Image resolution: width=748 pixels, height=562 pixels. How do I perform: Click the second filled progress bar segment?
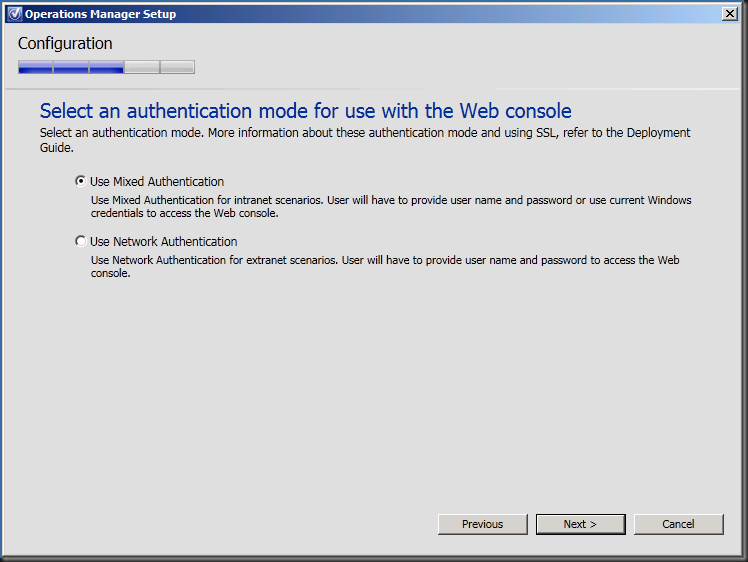coord(71,67)
